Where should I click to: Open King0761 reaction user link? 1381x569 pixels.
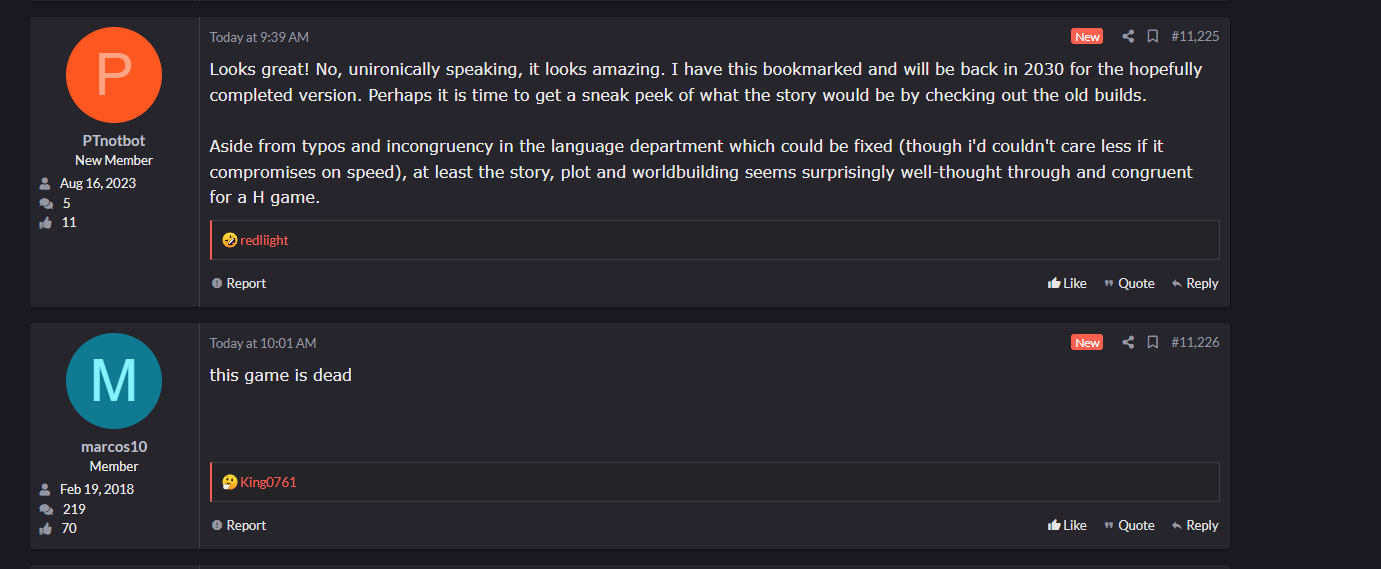pyautogui.click(x=268, y=482)
